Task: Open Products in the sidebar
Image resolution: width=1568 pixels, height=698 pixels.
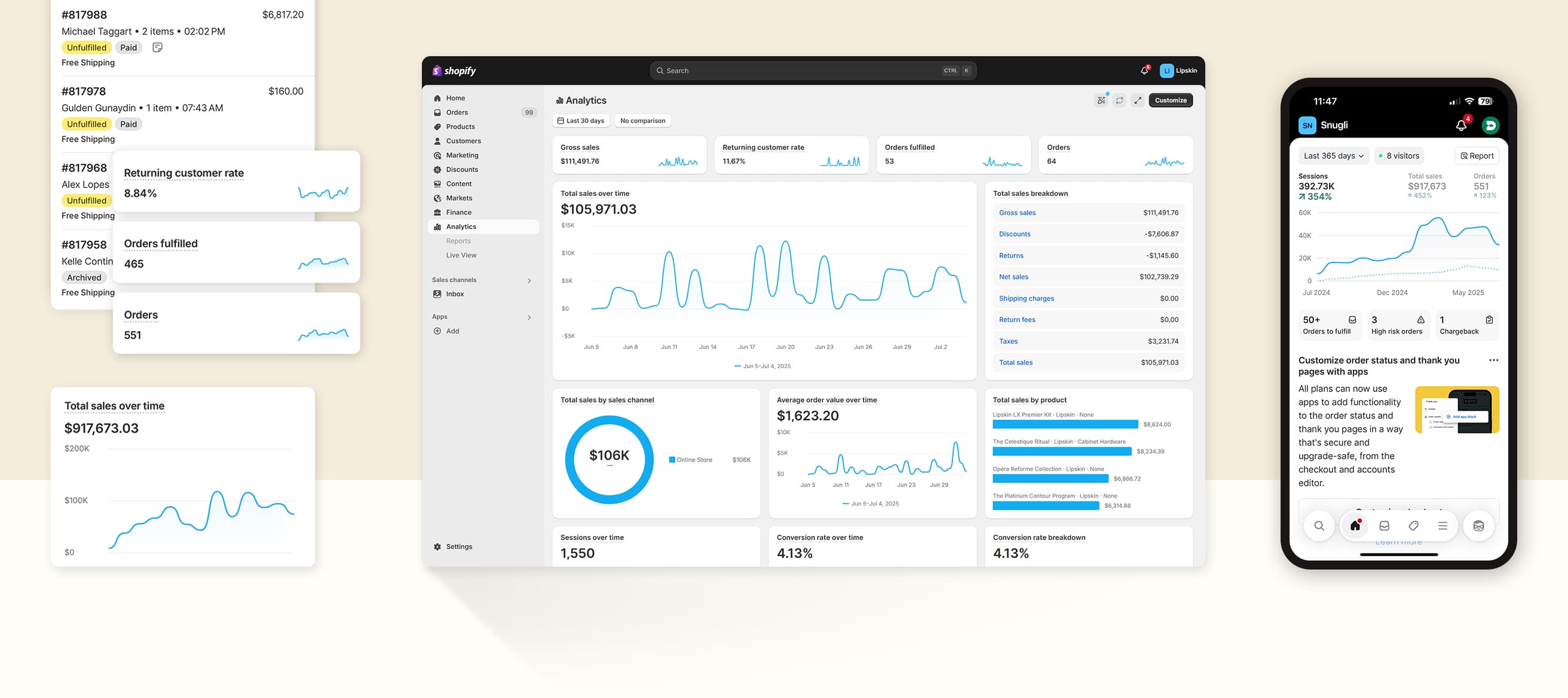Action: click(x=460, y=127)
